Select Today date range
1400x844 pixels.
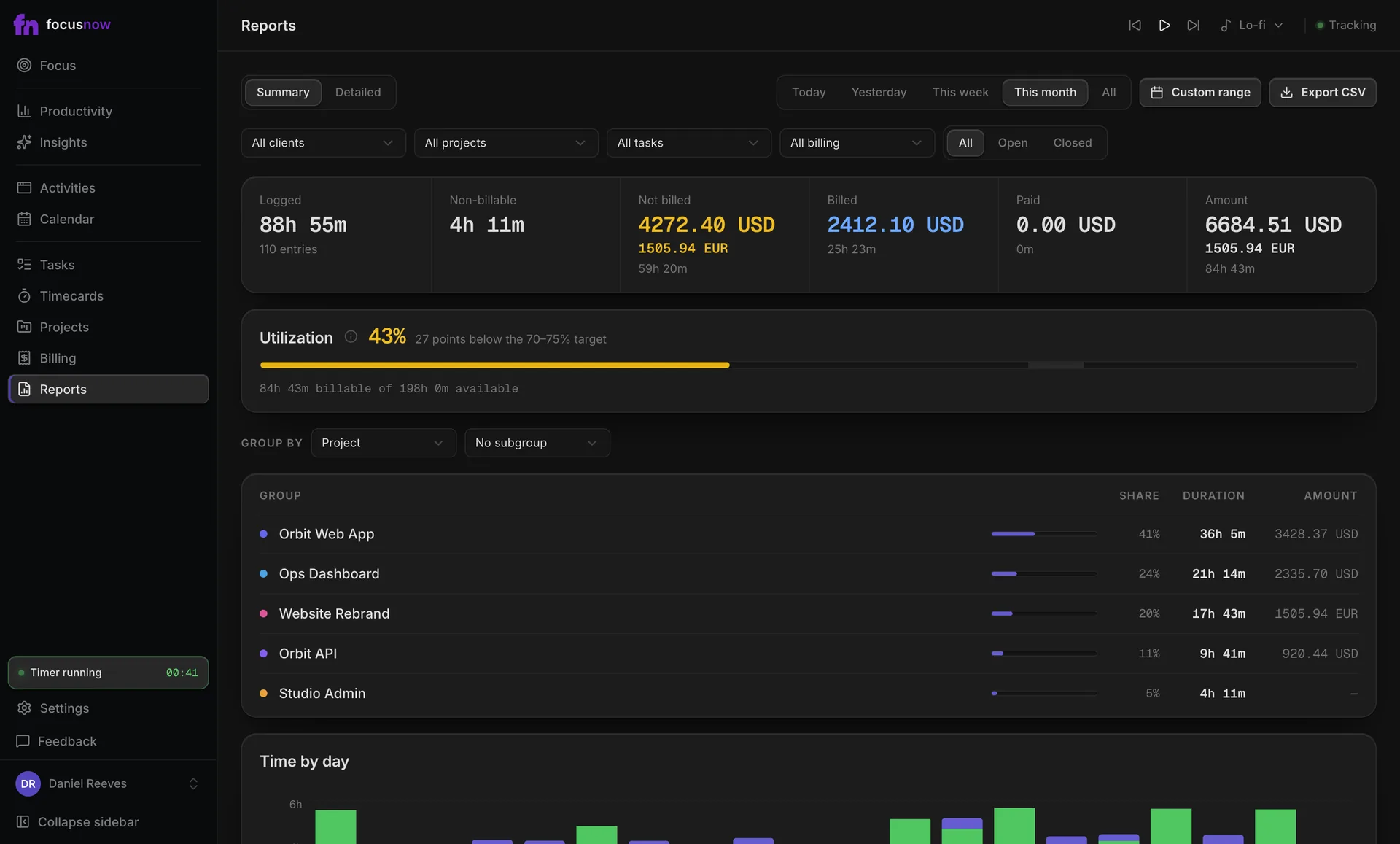pyautogui.click(x=809, y=92)
